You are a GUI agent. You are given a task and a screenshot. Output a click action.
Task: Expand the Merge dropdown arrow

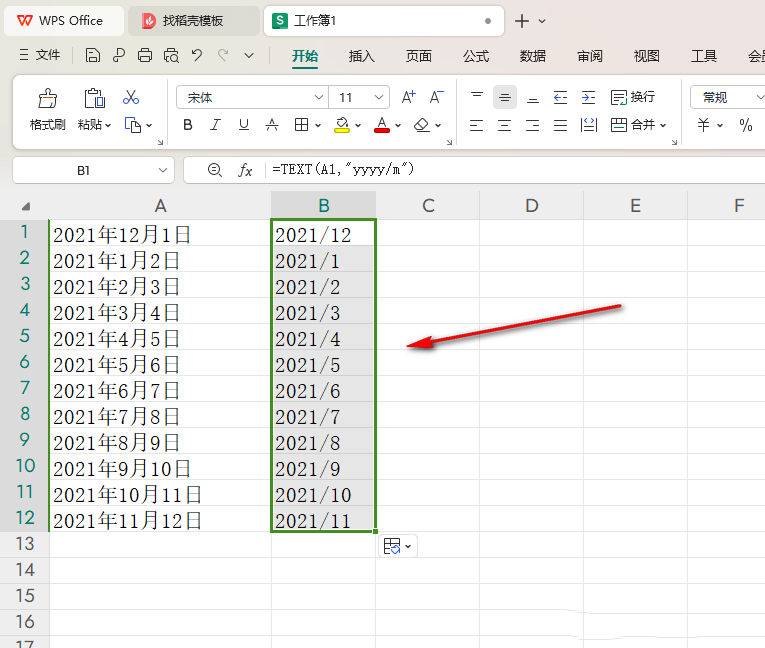663,126
